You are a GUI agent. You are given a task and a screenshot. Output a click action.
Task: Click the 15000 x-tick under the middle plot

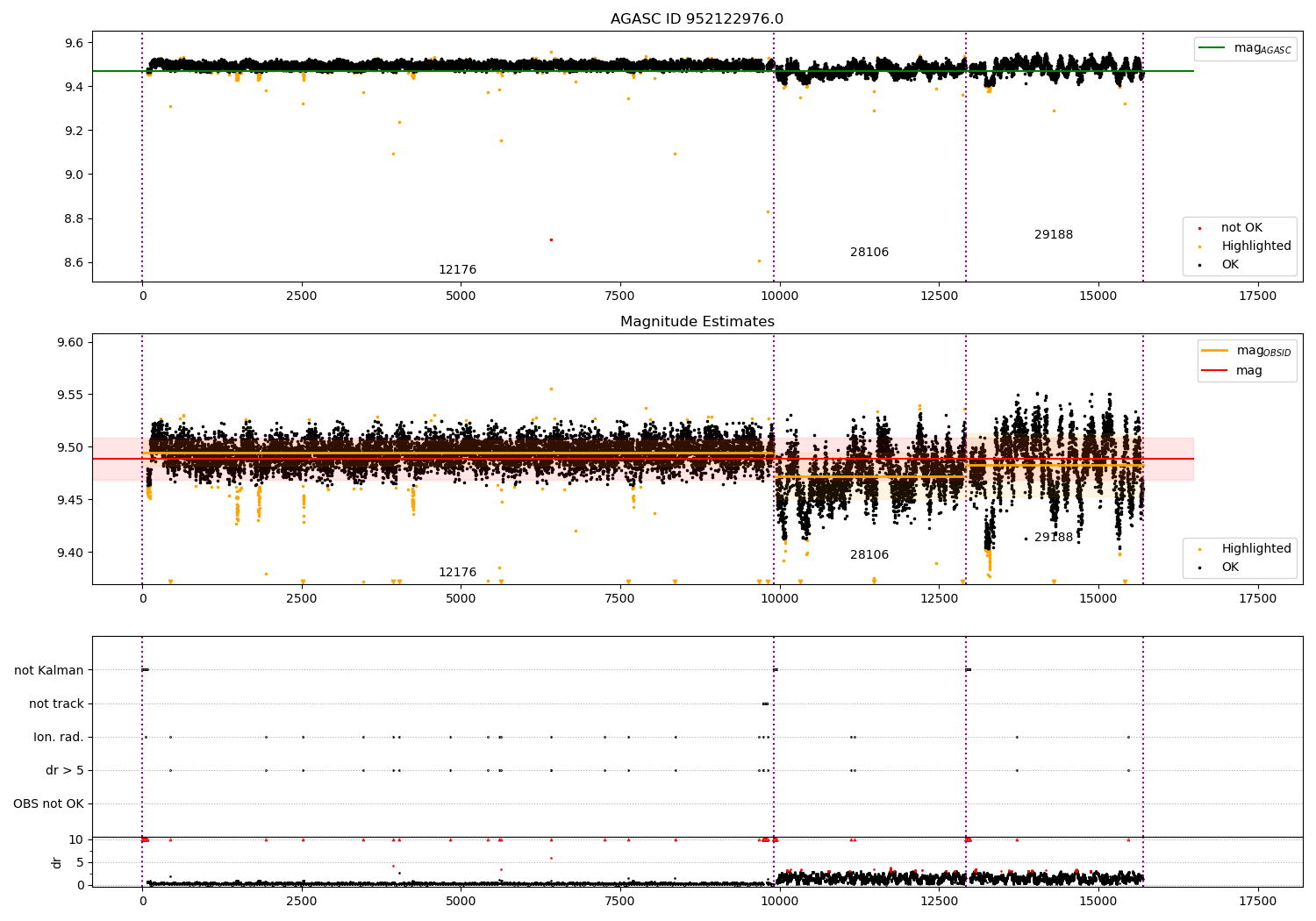[1098, 599]
